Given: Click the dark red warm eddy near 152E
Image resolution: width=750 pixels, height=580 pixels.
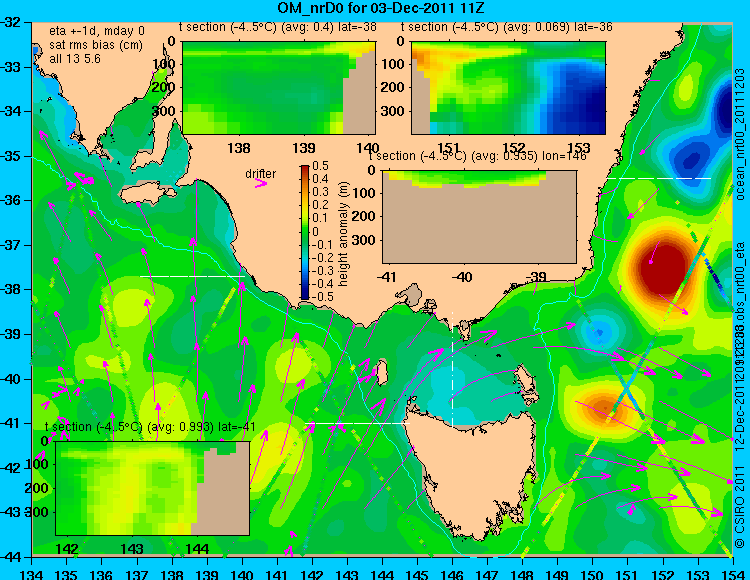Looking at the screenshot, I should pos(664,269).
